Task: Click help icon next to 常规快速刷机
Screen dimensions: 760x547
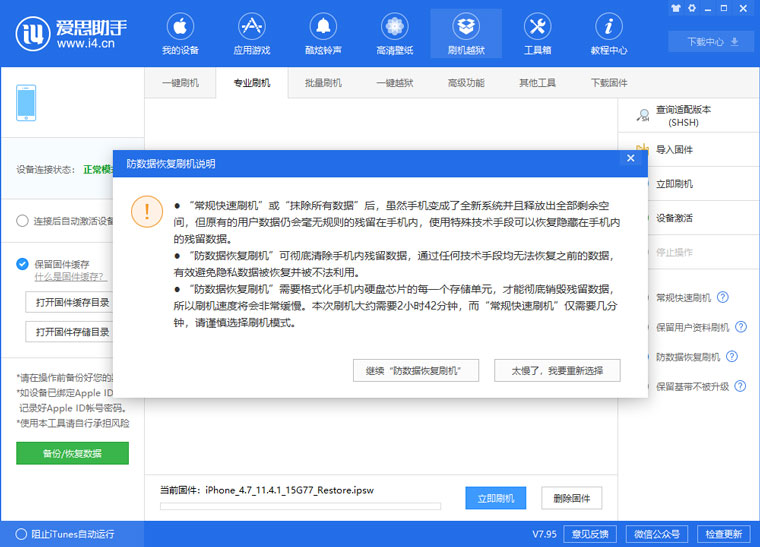Action: point(723,297)
